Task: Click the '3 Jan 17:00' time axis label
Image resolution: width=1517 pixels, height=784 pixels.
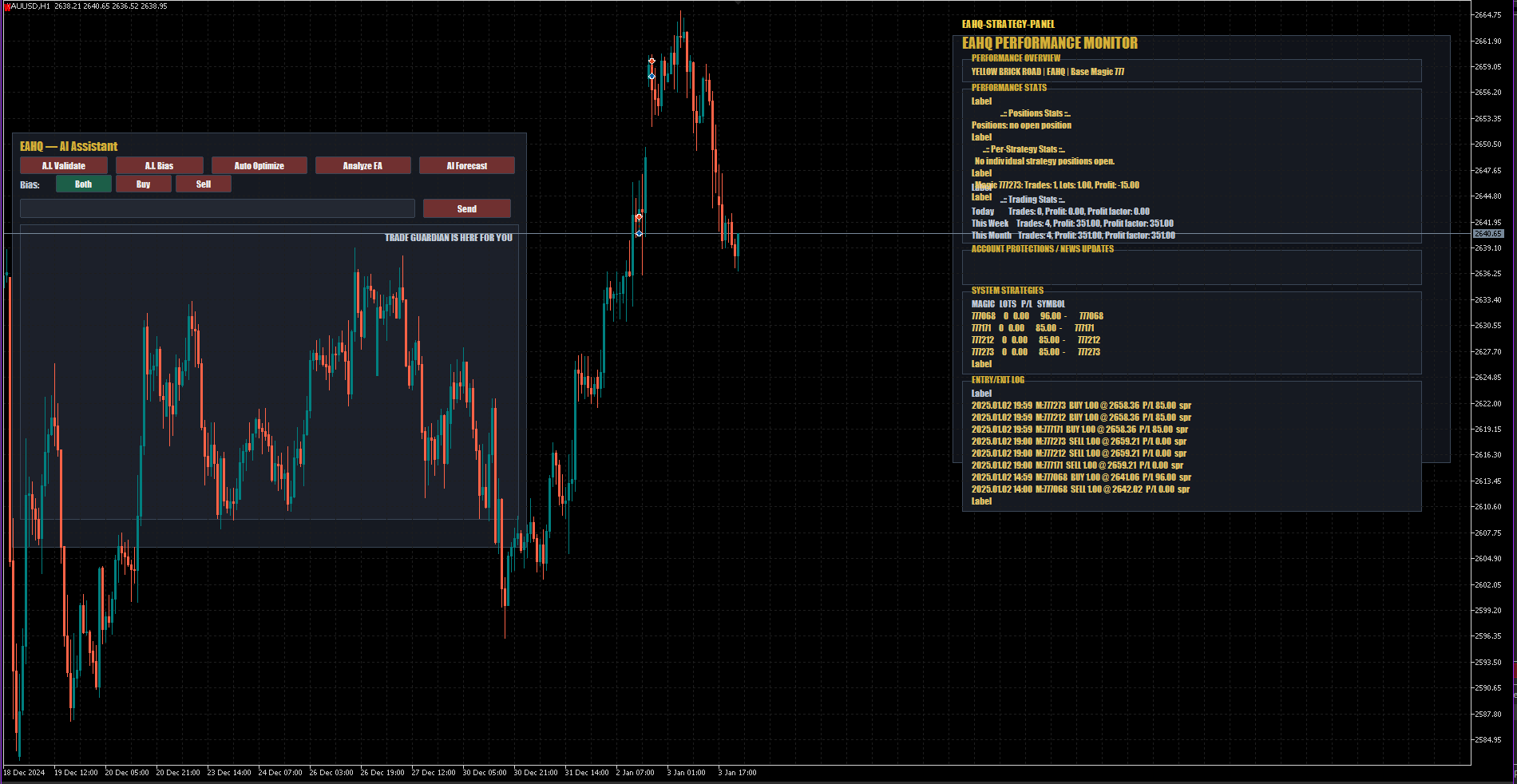Action: tap(737, 773)
